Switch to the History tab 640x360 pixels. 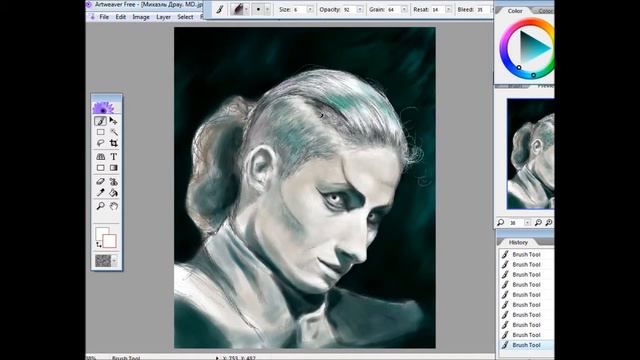tap(518, 242)
